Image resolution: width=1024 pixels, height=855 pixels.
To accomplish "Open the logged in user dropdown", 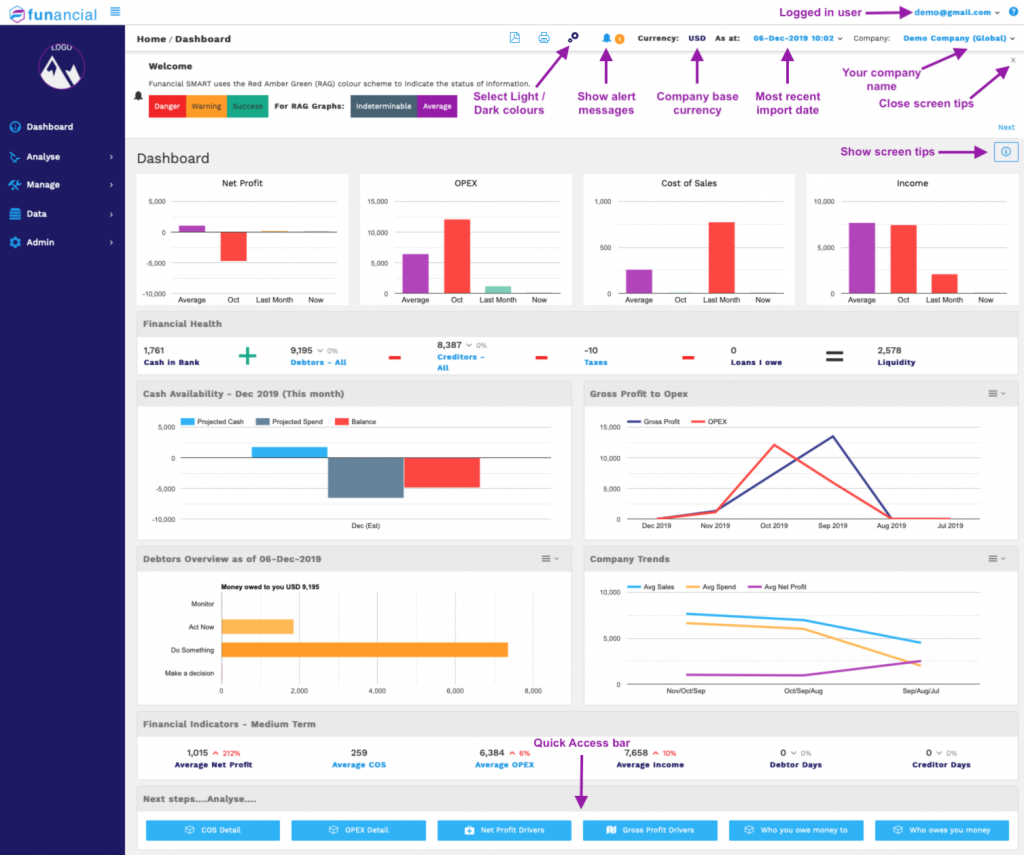I will click(956, 12).
